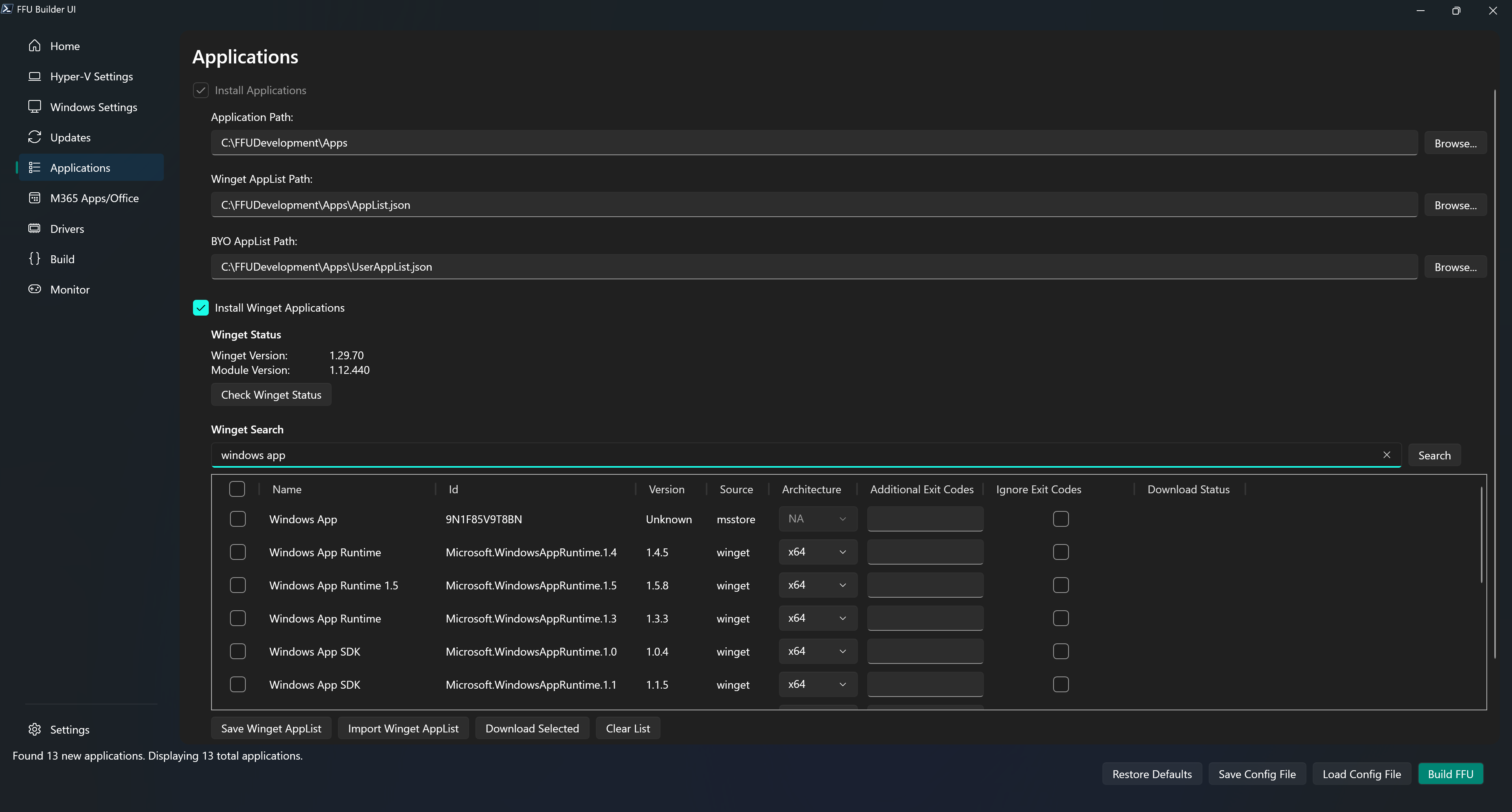Viewport: 1512px width, 812px height.
Task: Tick the select-all checkbox in table header
Action: coord(237,489)
